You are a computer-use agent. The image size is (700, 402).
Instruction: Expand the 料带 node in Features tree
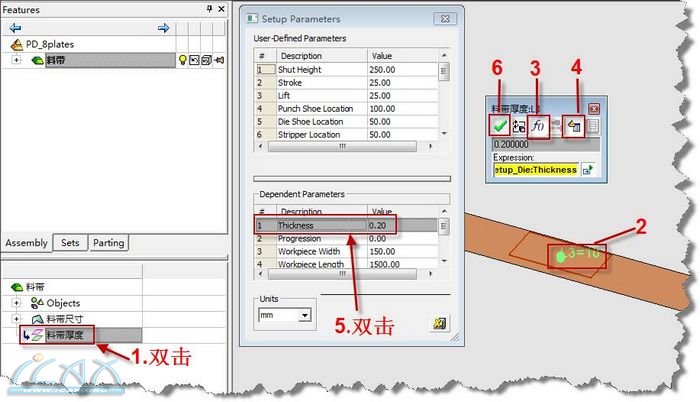[x=16, y=59]
